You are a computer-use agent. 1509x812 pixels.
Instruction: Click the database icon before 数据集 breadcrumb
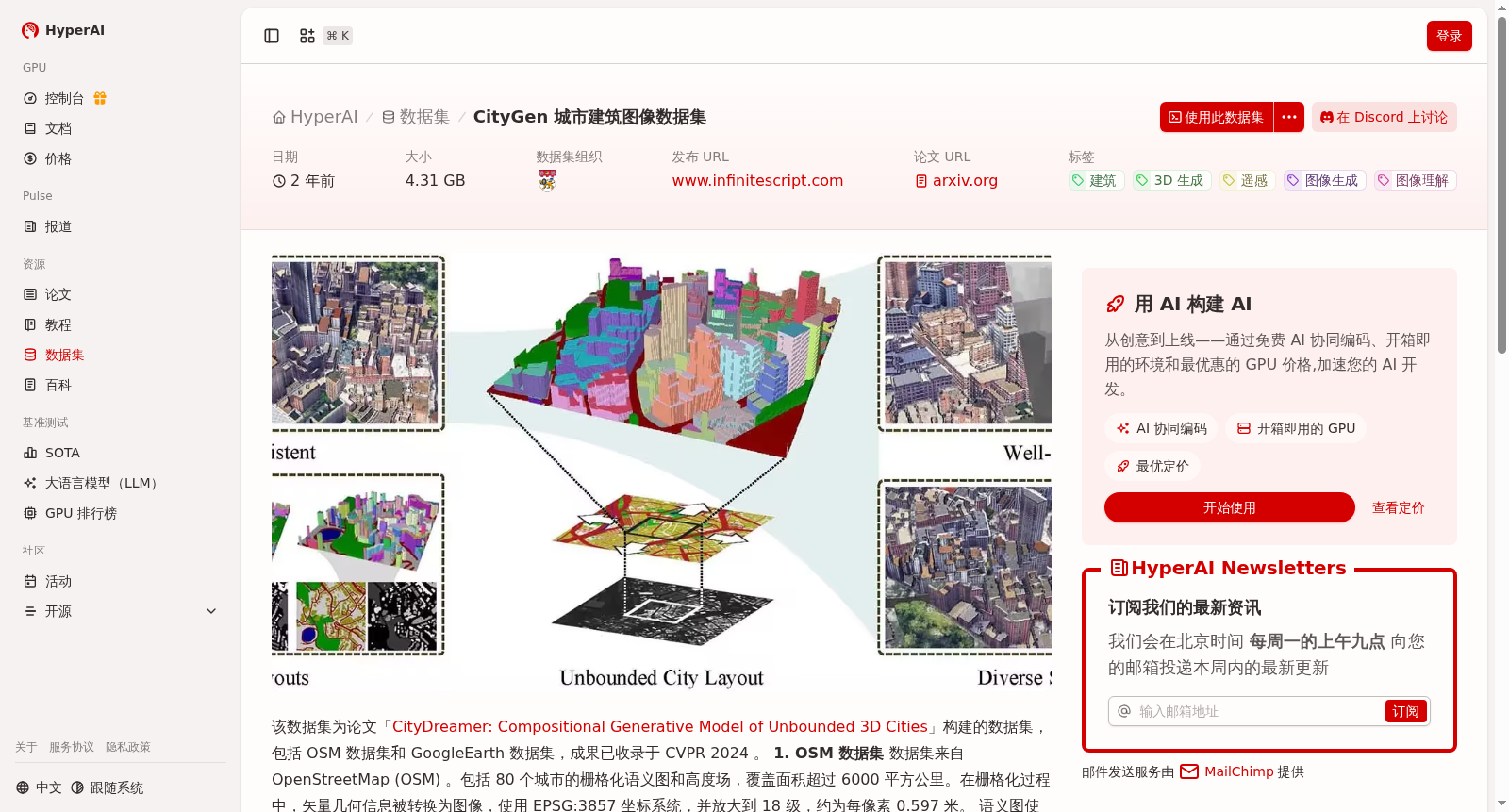click(389, 118)
